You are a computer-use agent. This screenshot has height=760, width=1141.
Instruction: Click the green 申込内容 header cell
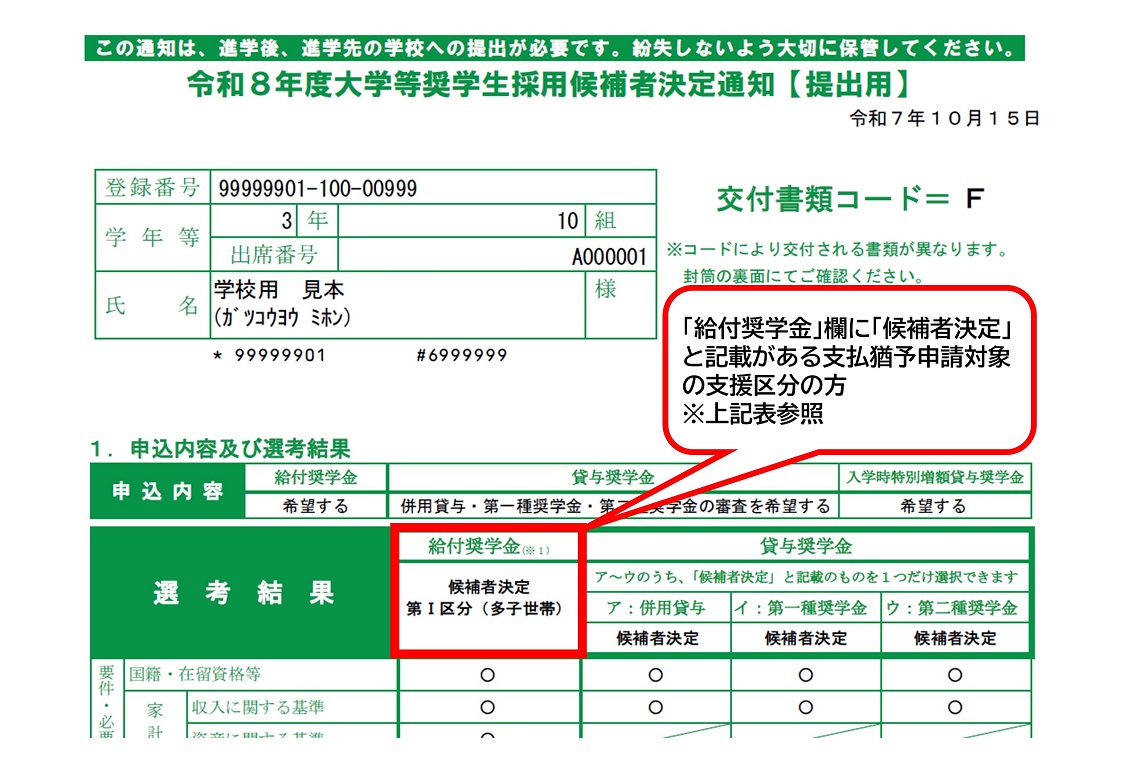point(167,492)
